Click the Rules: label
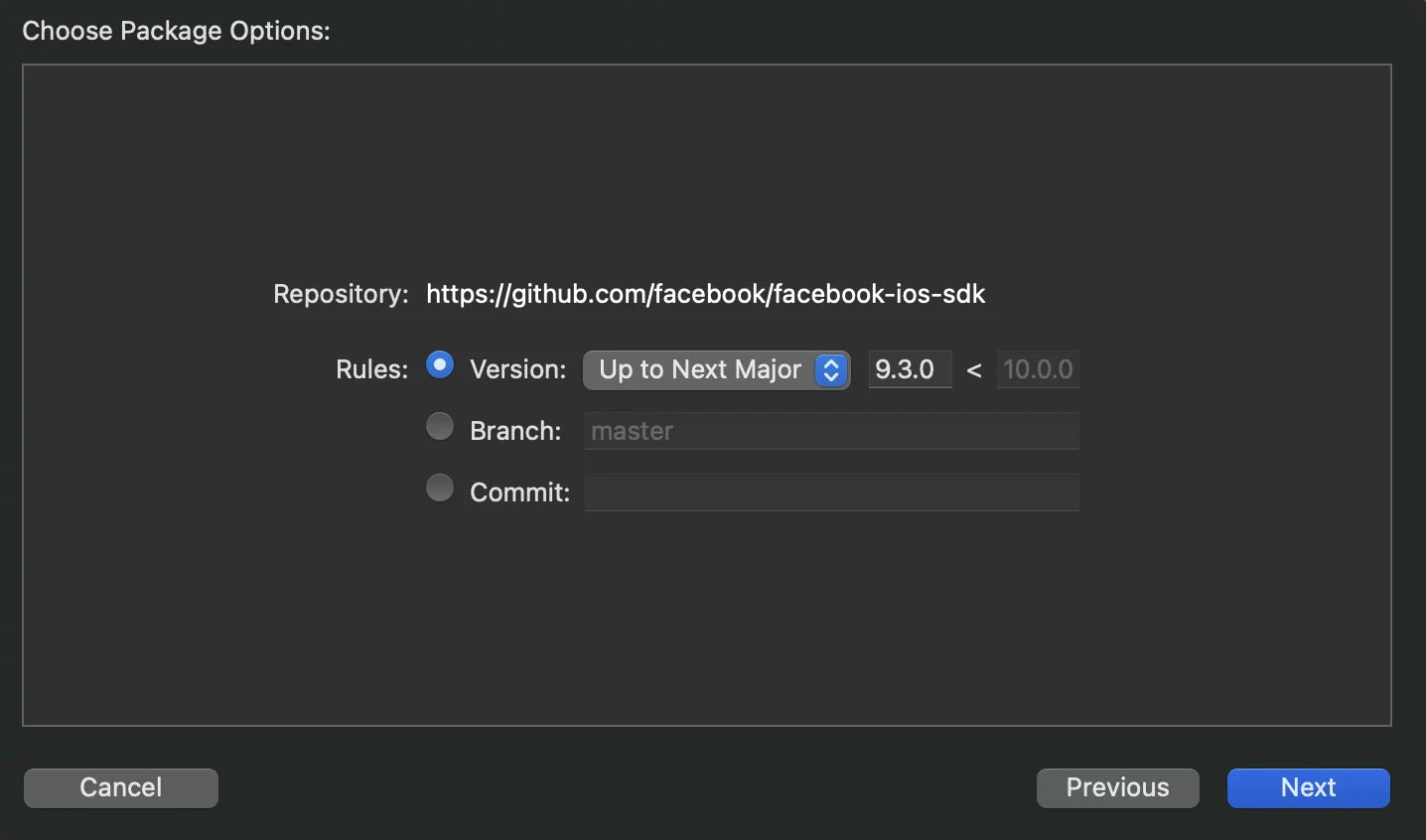 pyautogui.click(x=372, y=369)
